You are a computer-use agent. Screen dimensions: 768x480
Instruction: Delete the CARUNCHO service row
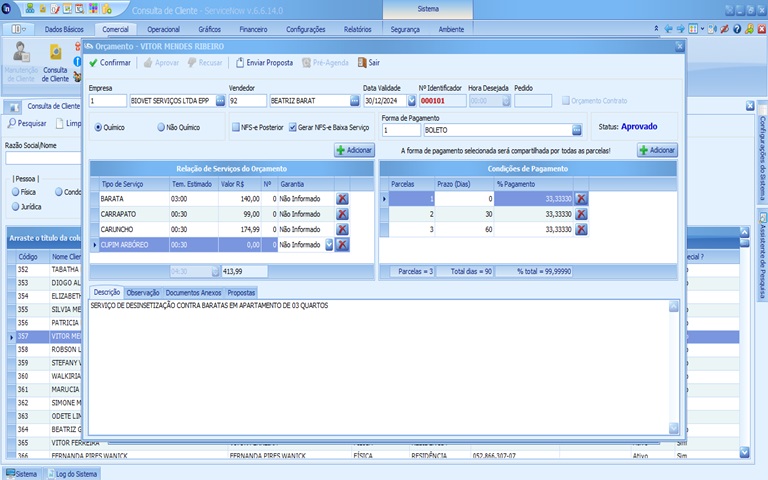pyautogui.click(x=342, y=229)
